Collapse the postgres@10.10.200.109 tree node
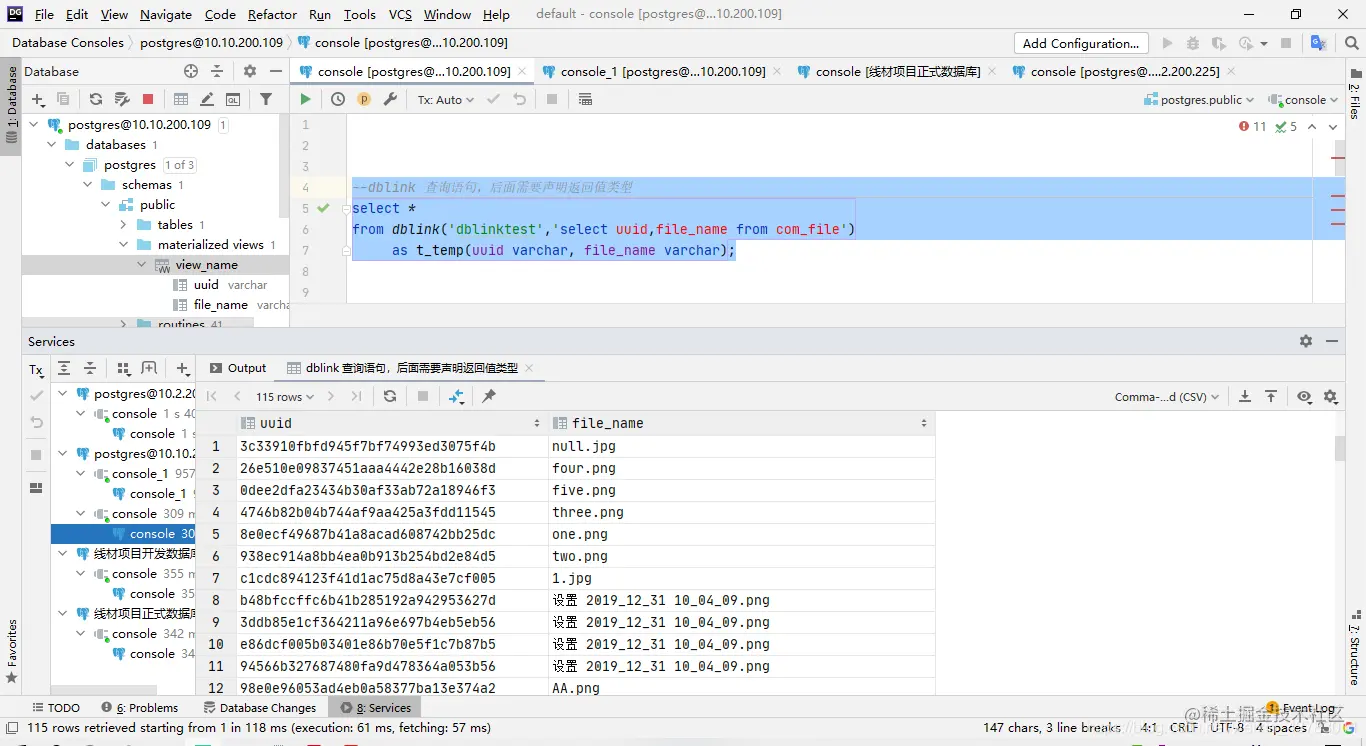 [34, 125]
